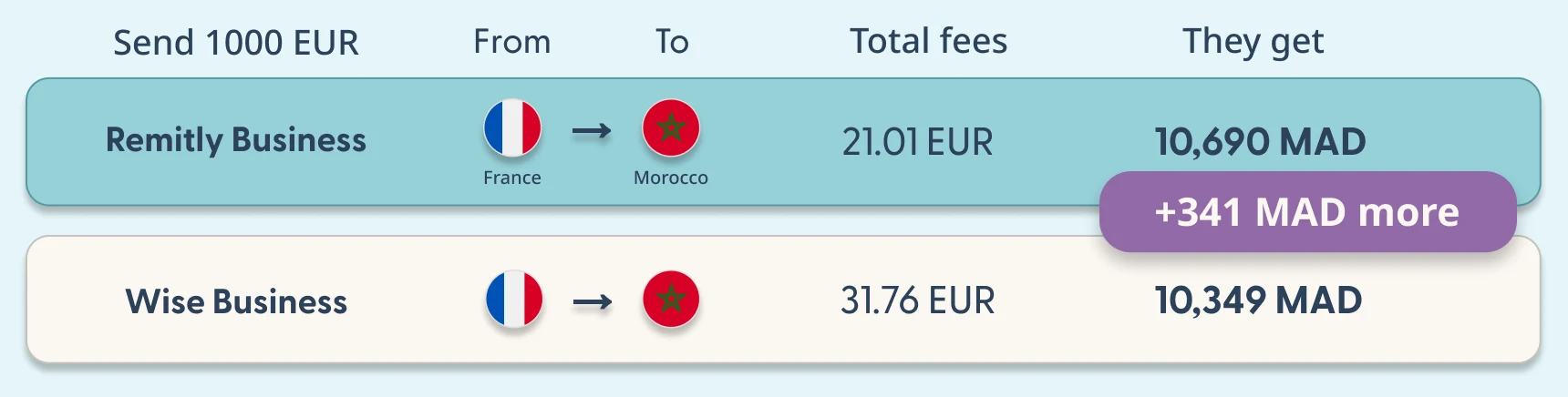
Task: Click the Morocco caption under the flag
Action: point(671,178)
